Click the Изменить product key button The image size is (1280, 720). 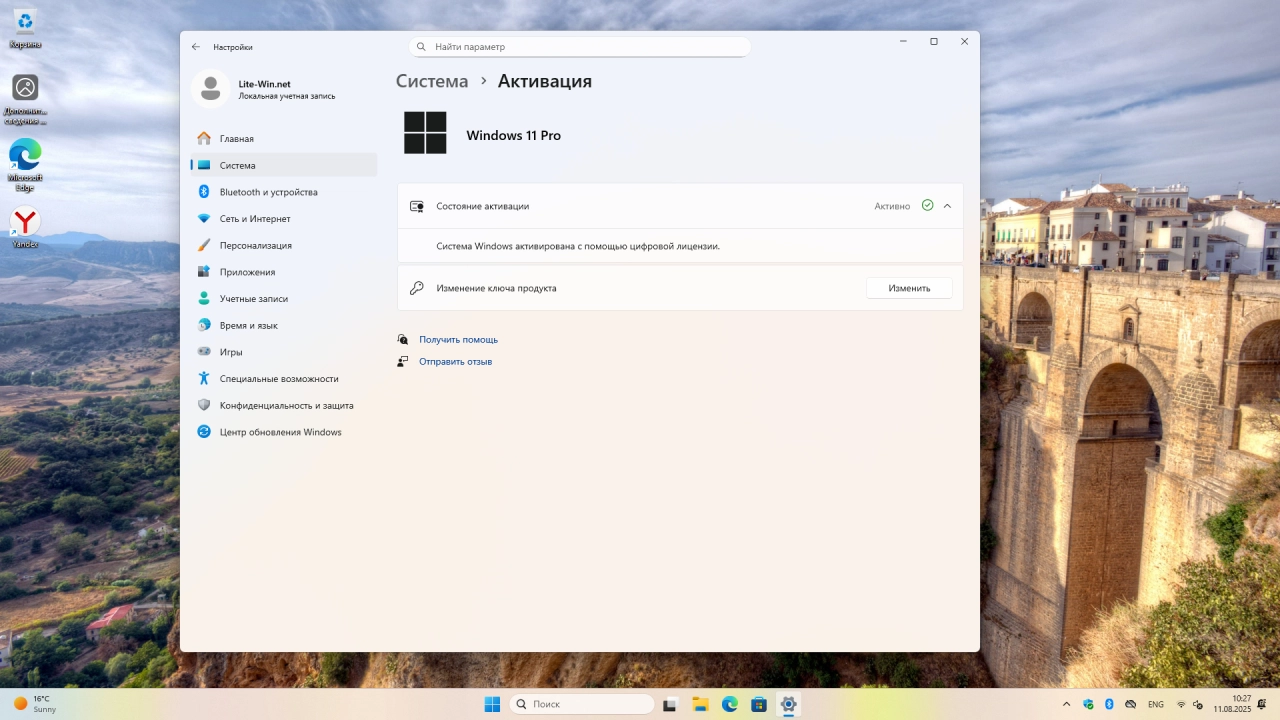point(909,288)
